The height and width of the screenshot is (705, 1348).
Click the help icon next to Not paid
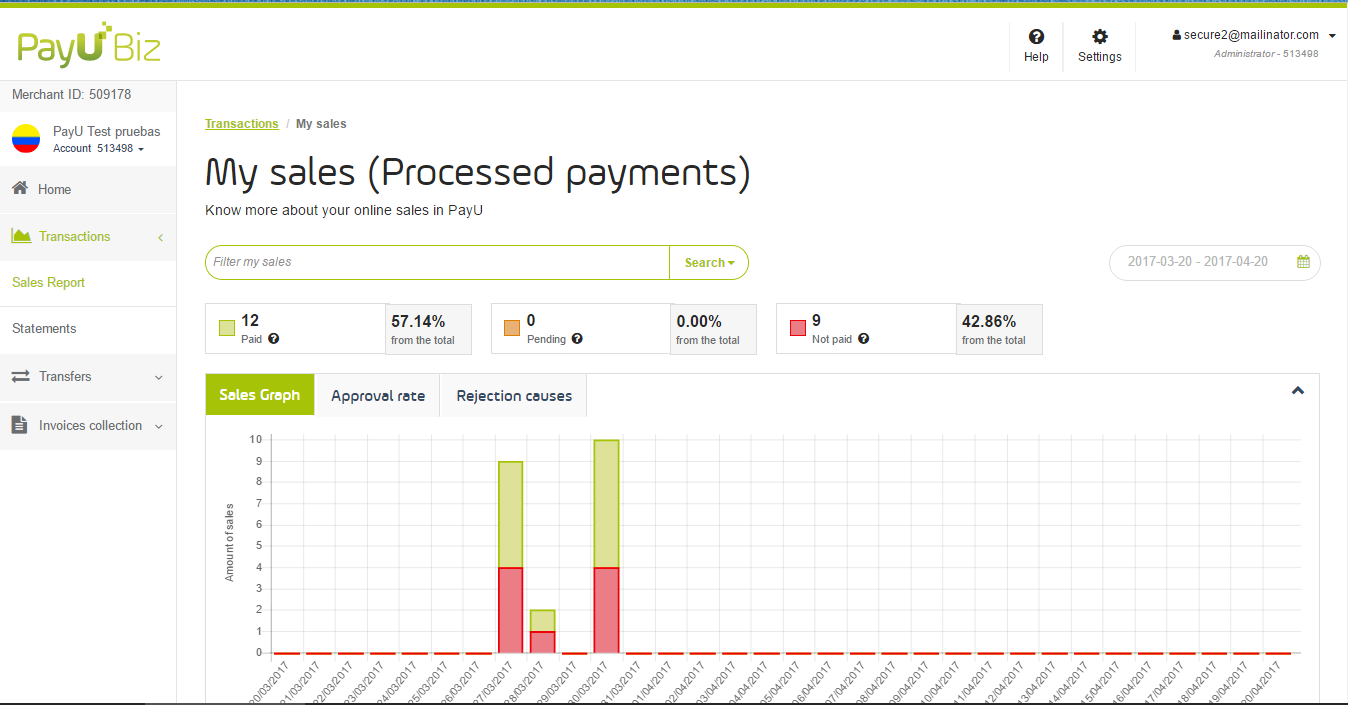click(863, 339)
